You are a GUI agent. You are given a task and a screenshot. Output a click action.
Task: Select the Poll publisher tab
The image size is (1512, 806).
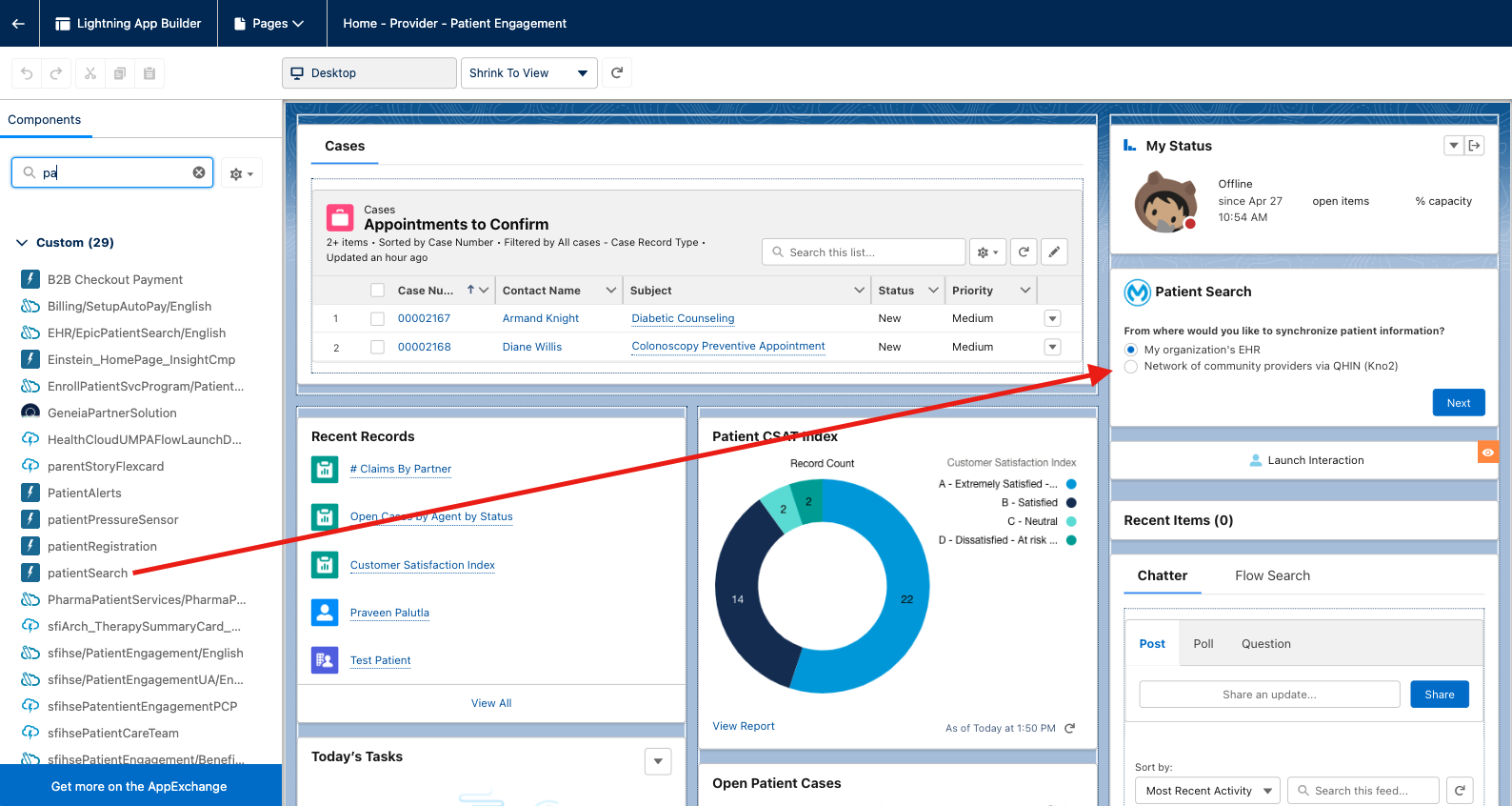pos(1204,644)
